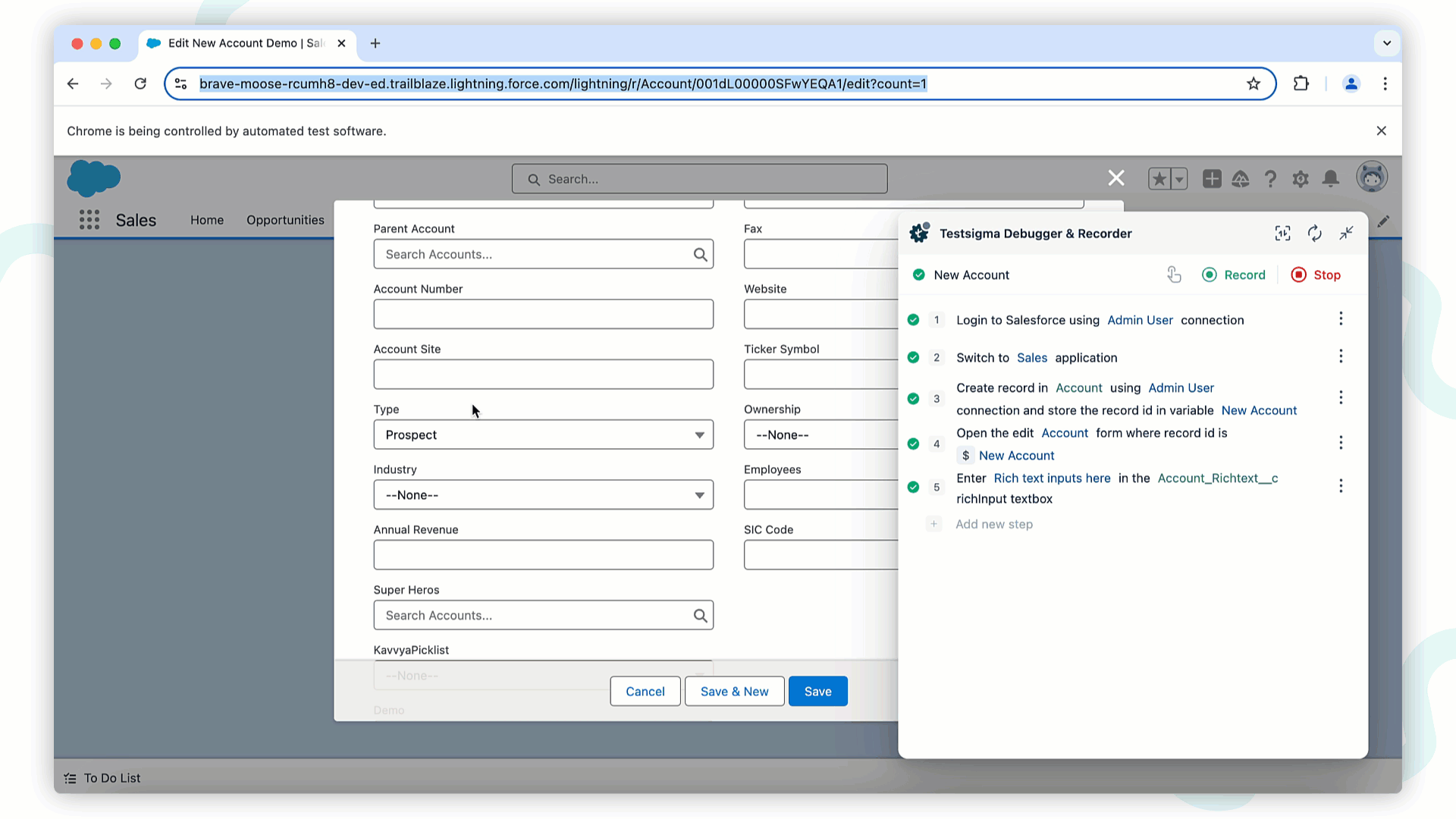Open the To Do List utility
The height and width of the screenshot is (819, 1456).
coord(102,778)
